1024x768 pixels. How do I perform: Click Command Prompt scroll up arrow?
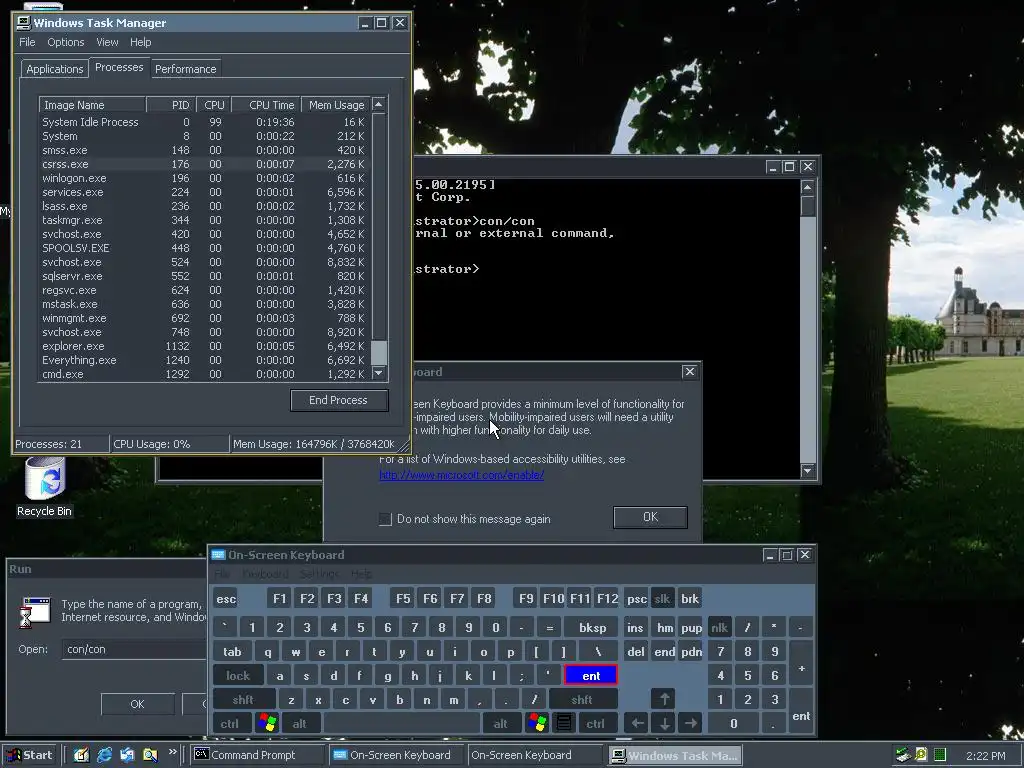pos(808,187)
